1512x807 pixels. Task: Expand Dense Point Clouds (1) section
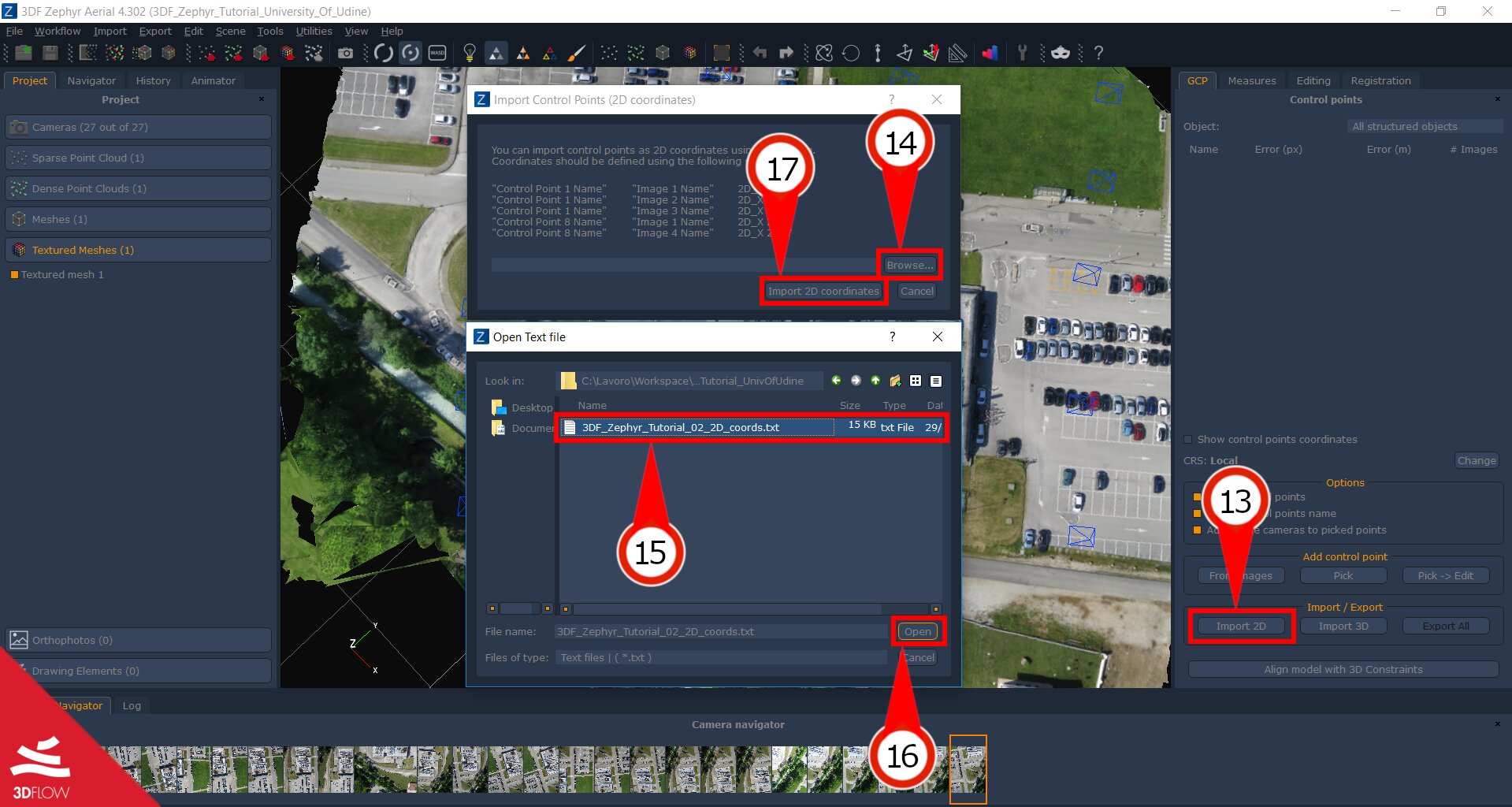[x=139, y=188]
